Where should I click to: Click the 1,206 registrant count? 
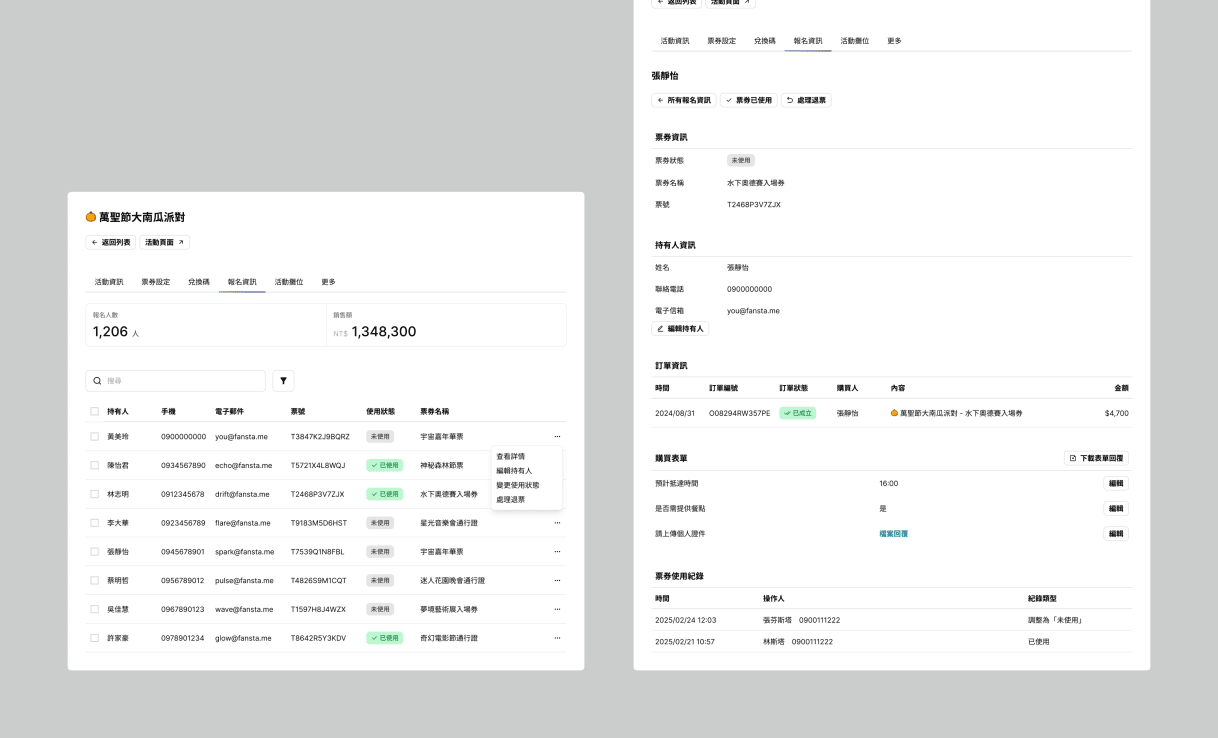pos(110,331)
